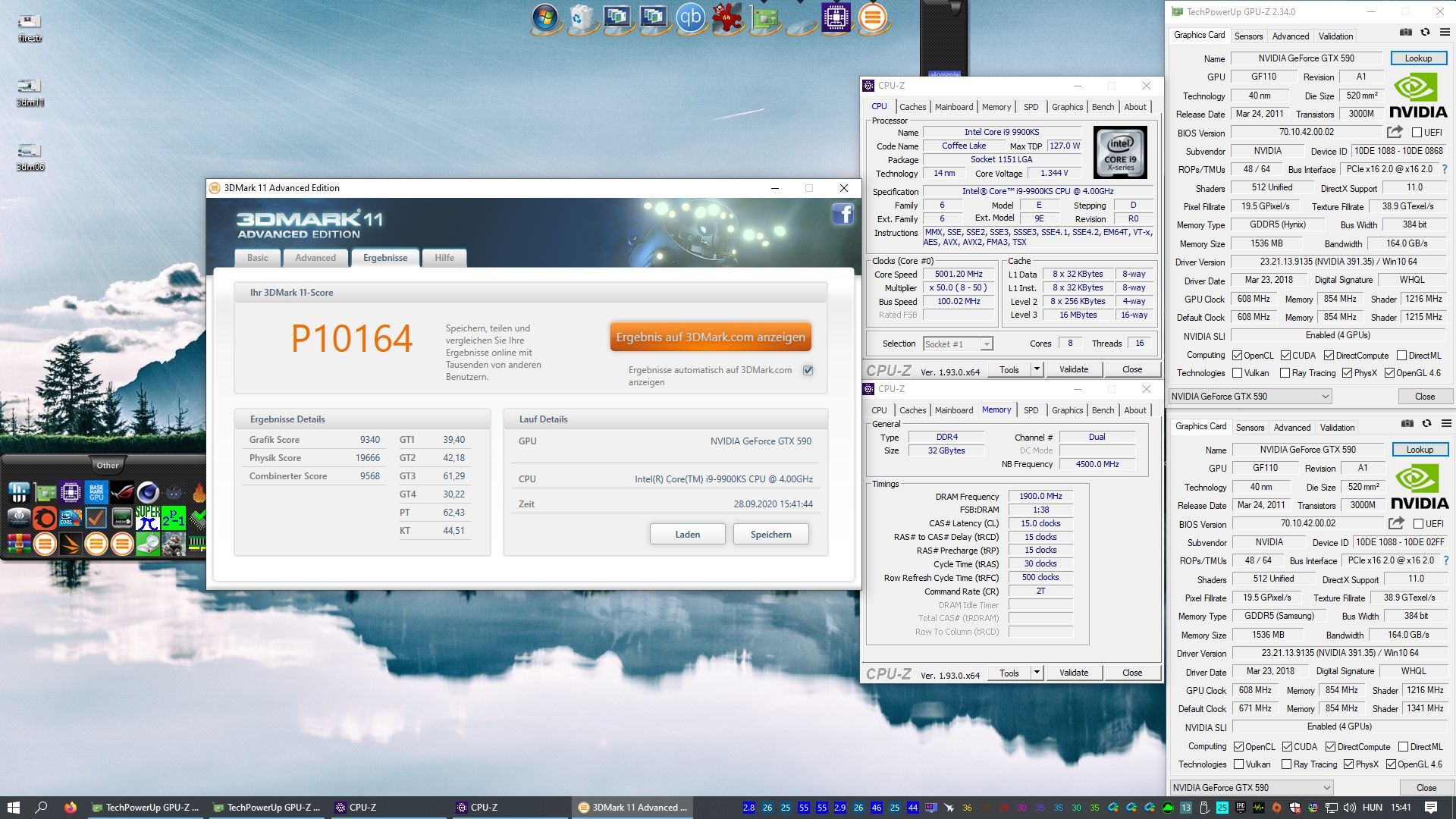1456x819 pixels.
Task: Click the GPU name field in lower GPU-Z
Action: [1307, 450]
